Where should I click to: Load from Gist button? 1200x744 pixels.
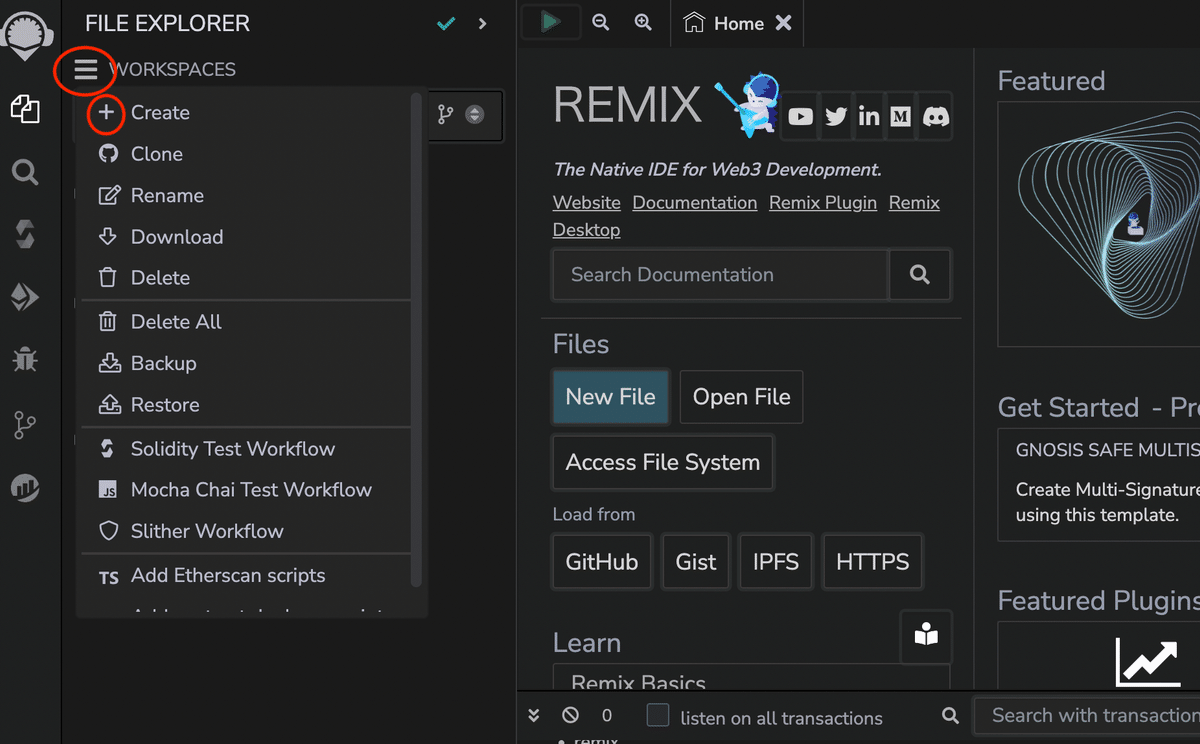696,562
